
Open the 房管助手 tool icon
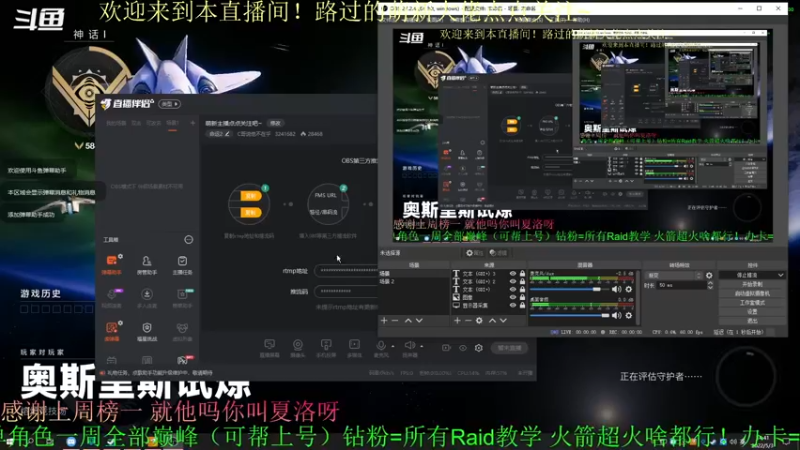click(147, 265)
